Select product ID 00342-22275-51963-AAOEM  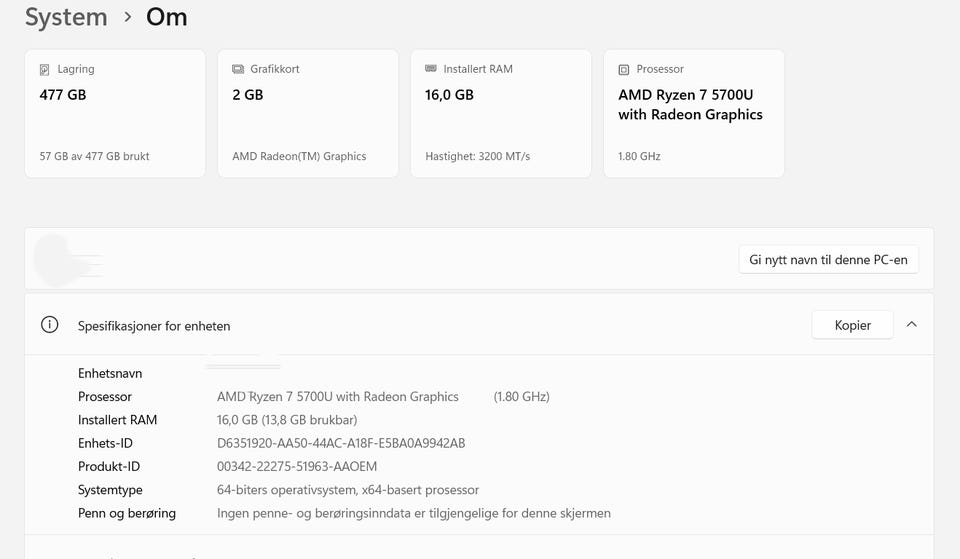point(297,467)
